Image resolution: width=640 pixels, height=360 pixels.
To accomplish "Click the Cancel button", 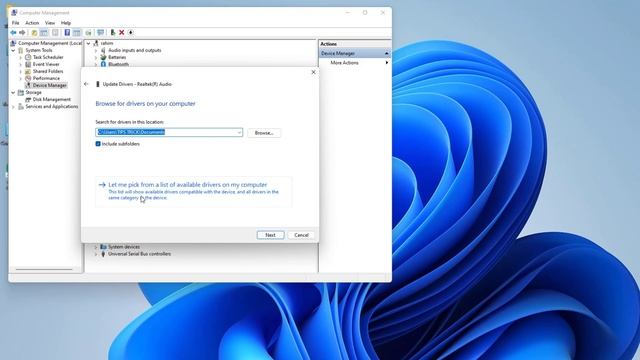I will click(x=301, y=235).
